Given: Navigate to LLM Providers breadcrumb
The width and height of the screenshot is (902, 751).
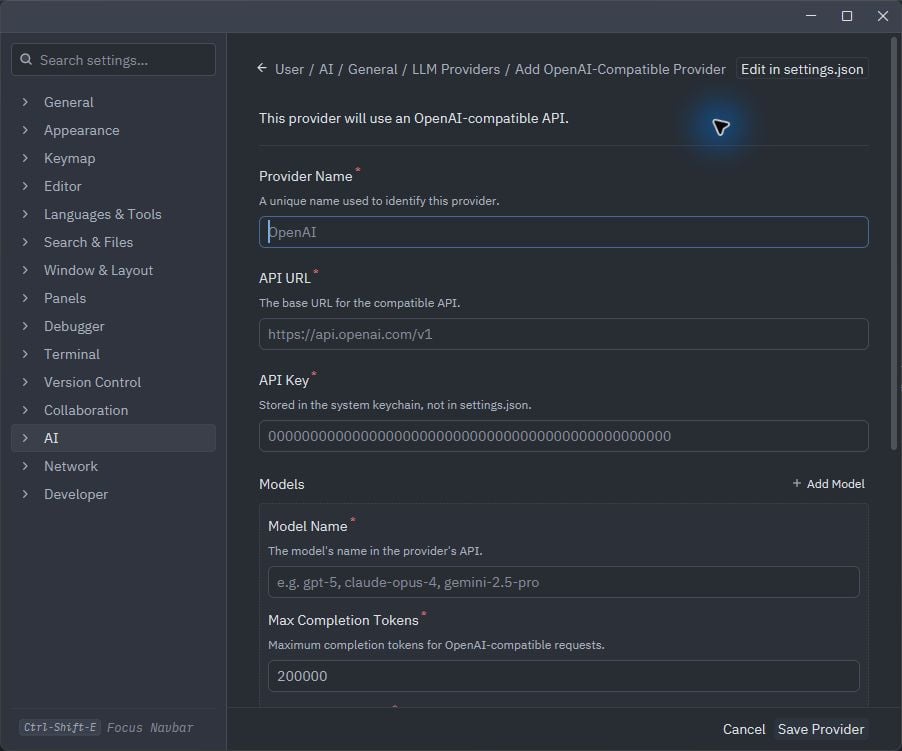Looking at the screenshot, I should point(456,69).
